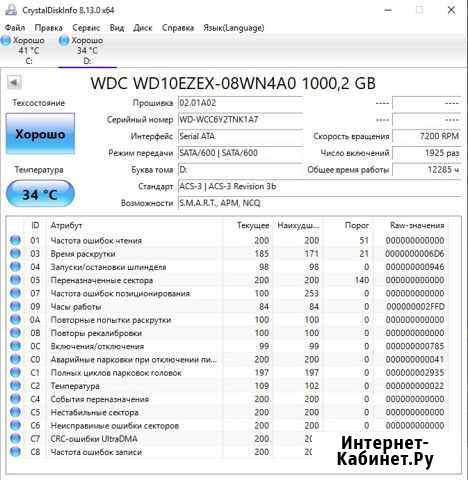Click the status orb for CRC-ошибки UltraDMA row
468x480 pixels.
(x=15, y=438)
